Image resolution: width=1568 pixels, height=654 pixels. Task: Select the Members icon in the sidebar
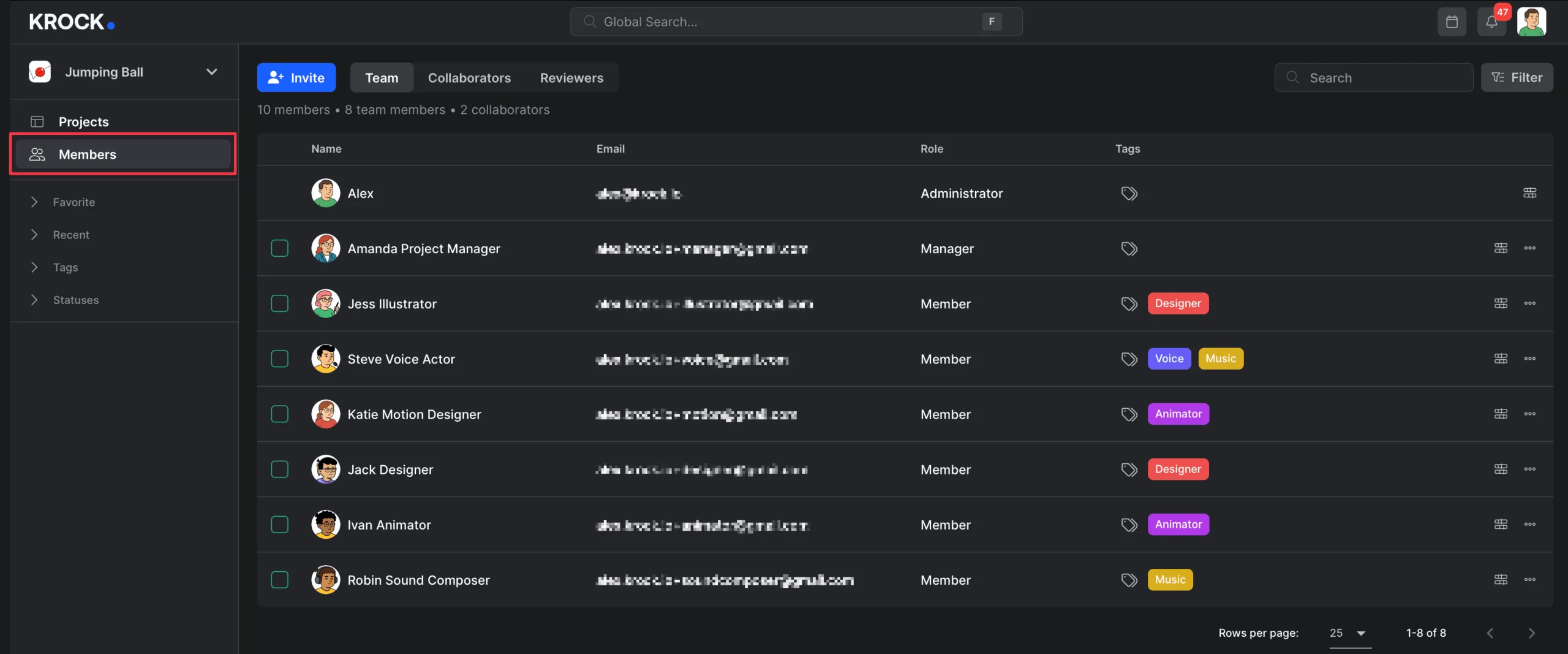37,154
